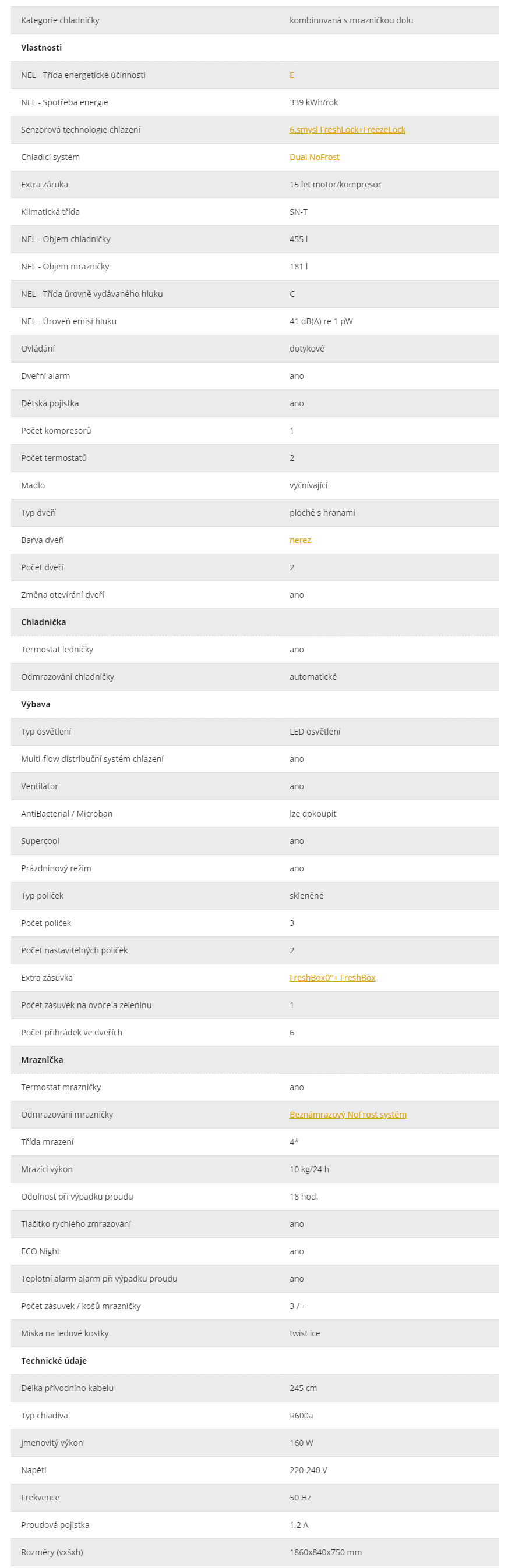Open the Beznámrazový NoFrost systém link
The height and width of the screenshot is (1568, 508).
tap(348, 1115)
